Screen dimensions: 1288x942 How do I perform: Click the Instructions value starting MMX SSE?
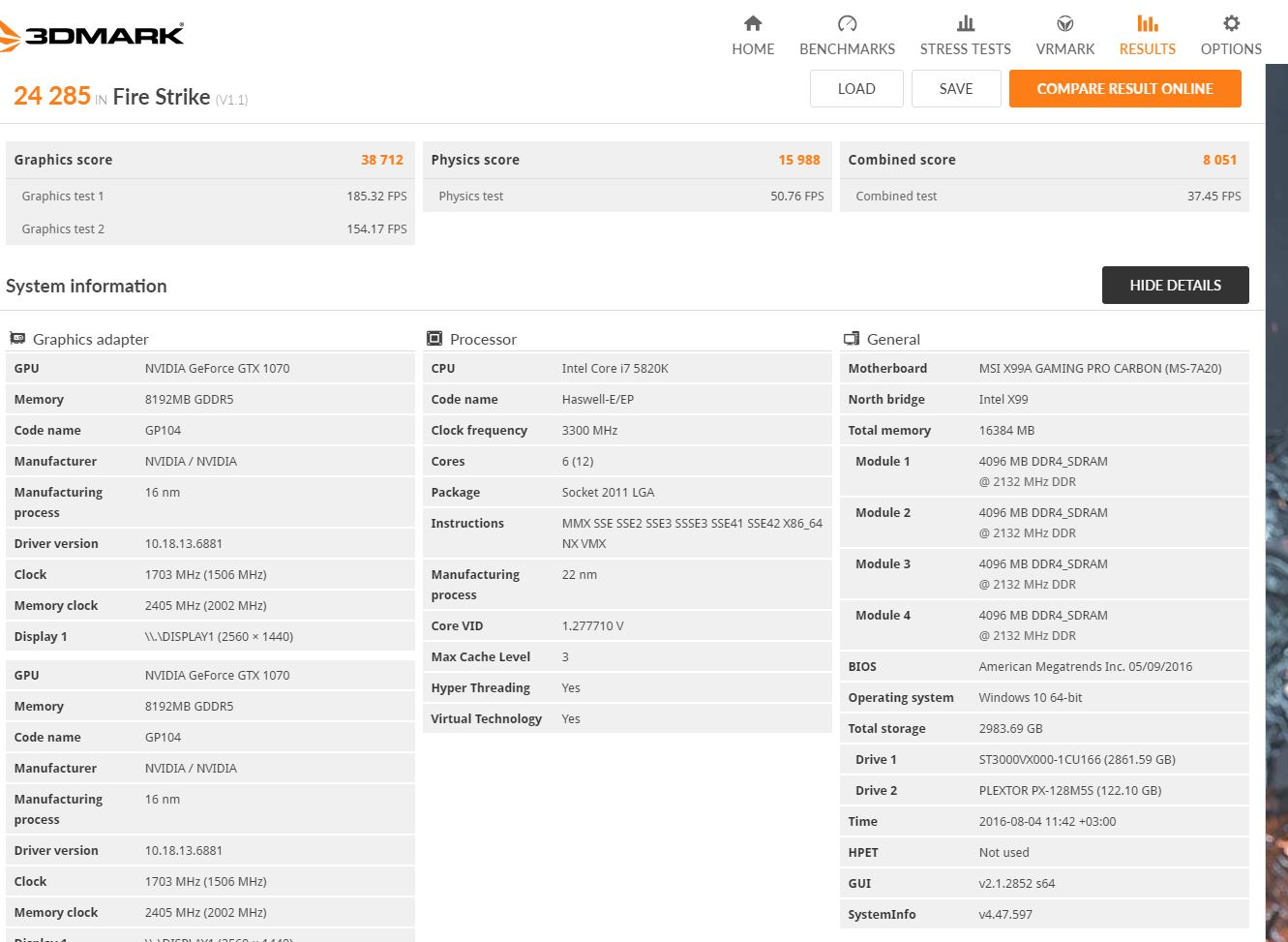[x=692, y=533]
